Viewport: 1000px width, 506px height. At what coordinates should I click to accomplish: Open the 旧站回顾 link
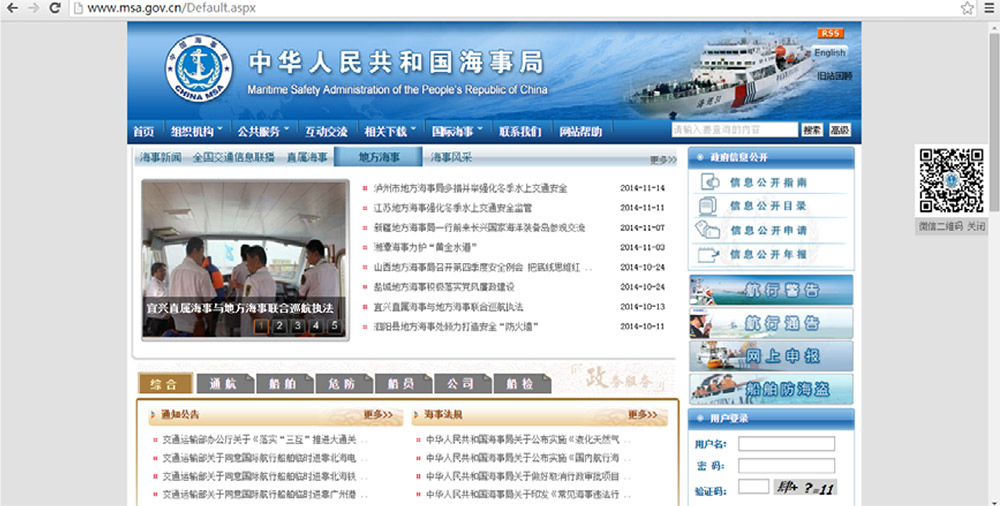(x=834, y=76)
